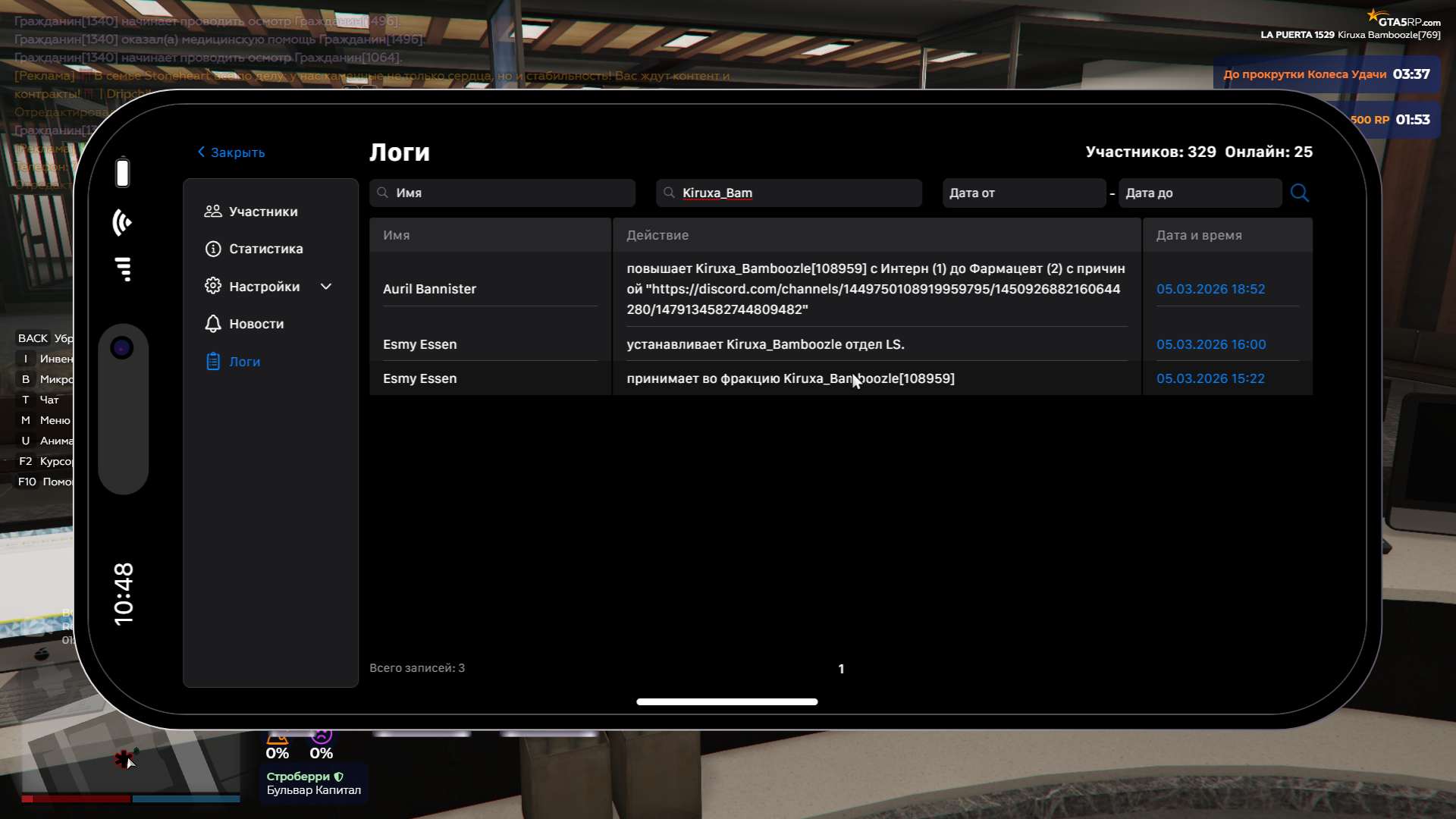Click the Статистика info icon
Screen dimensions: 1456x819
coord(213,249)
